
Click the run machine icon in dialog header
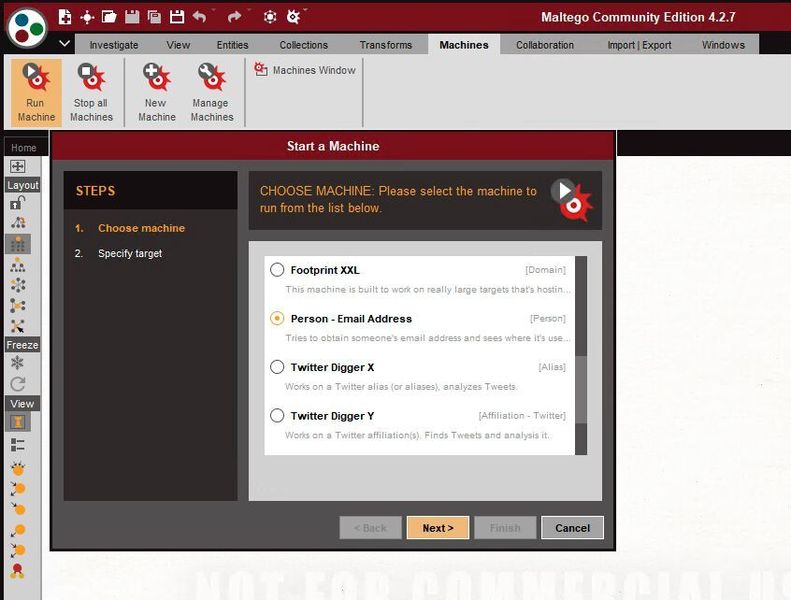pyautogui.click(x=572, y=200)
